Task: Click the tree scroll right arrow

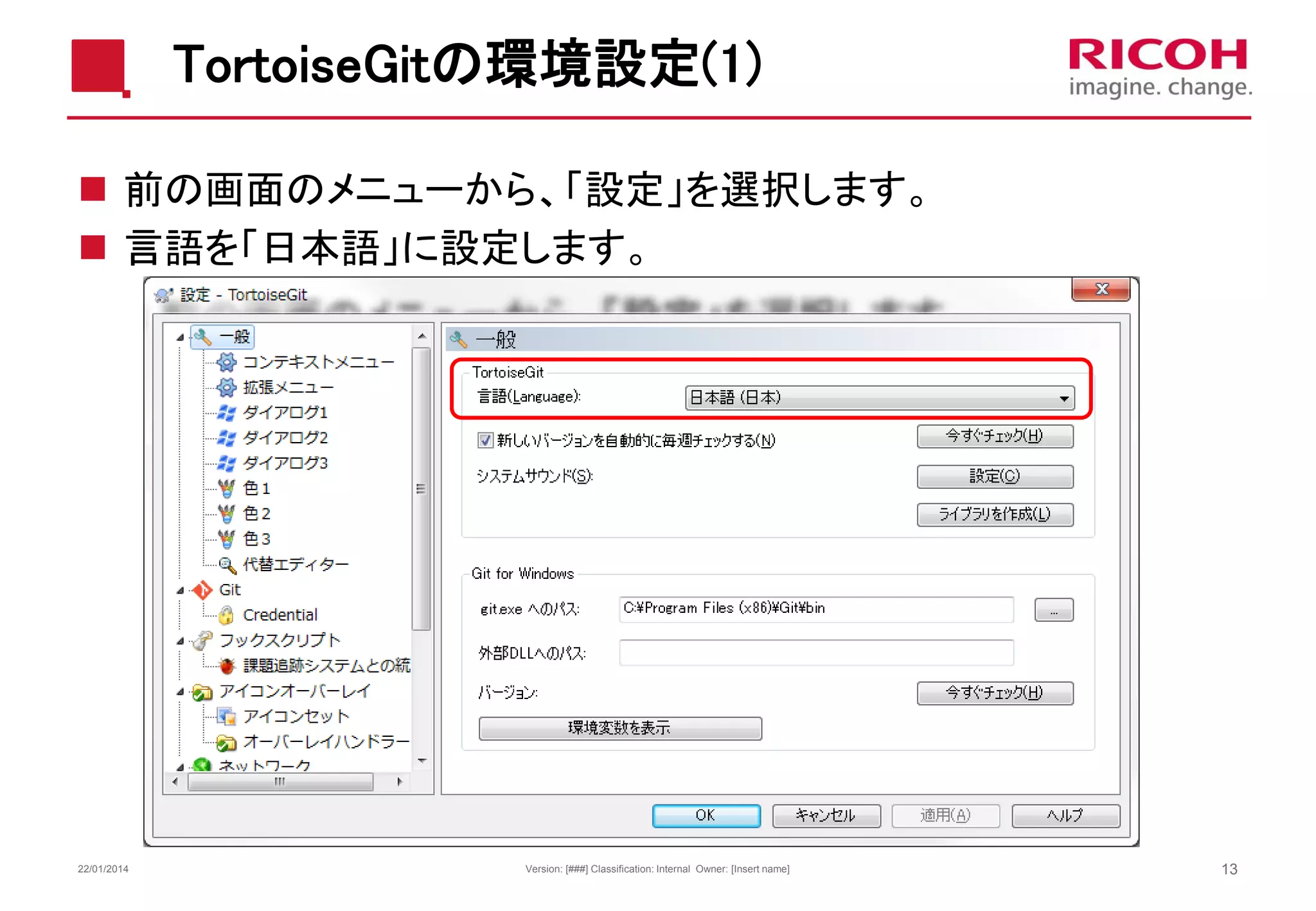Action: tap(400, 782)
